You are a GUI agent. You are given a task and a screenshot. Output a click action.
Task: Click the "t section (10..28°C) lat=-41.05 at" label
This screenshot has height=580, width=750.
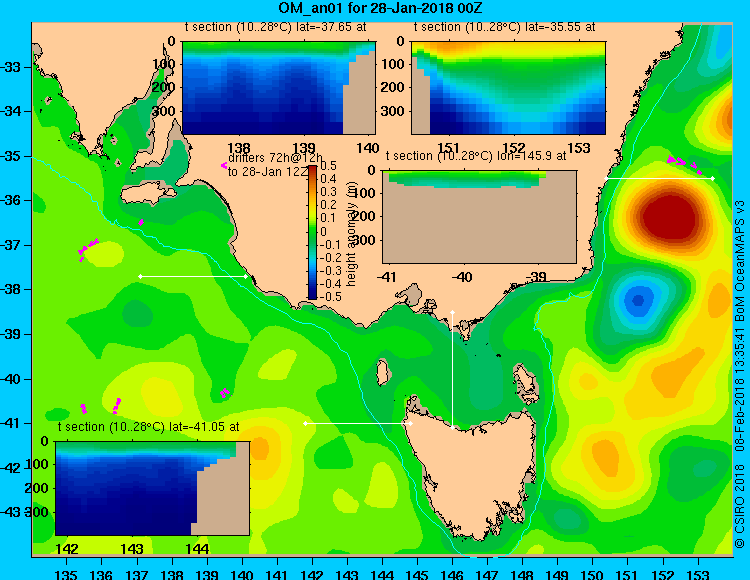[x=148, y=427]
